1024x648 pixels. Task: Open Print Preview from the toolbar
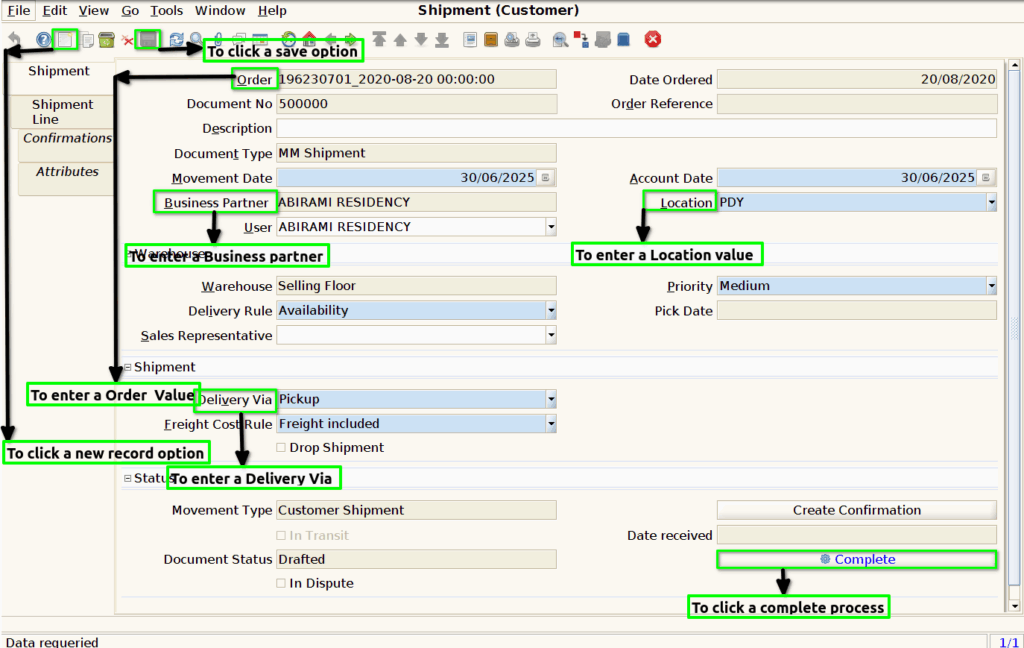512,40
